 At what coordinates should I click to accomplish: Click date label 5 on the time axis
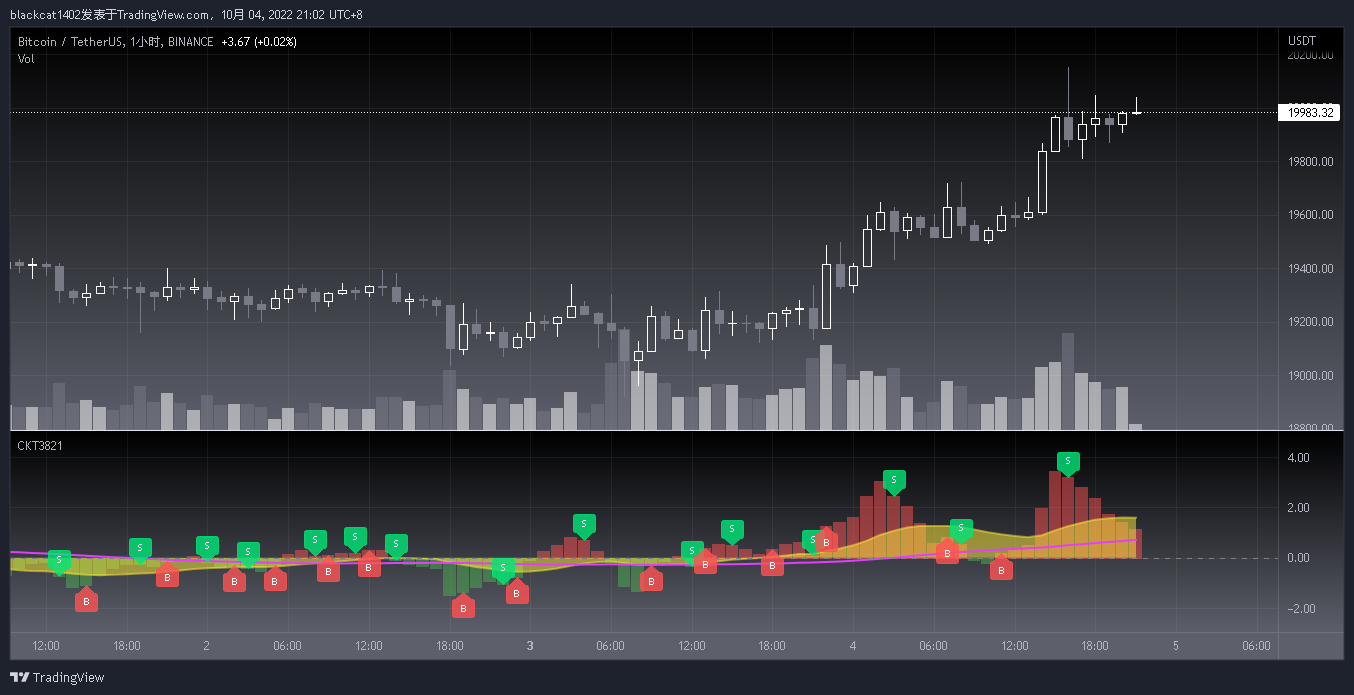pos(1176,646)
